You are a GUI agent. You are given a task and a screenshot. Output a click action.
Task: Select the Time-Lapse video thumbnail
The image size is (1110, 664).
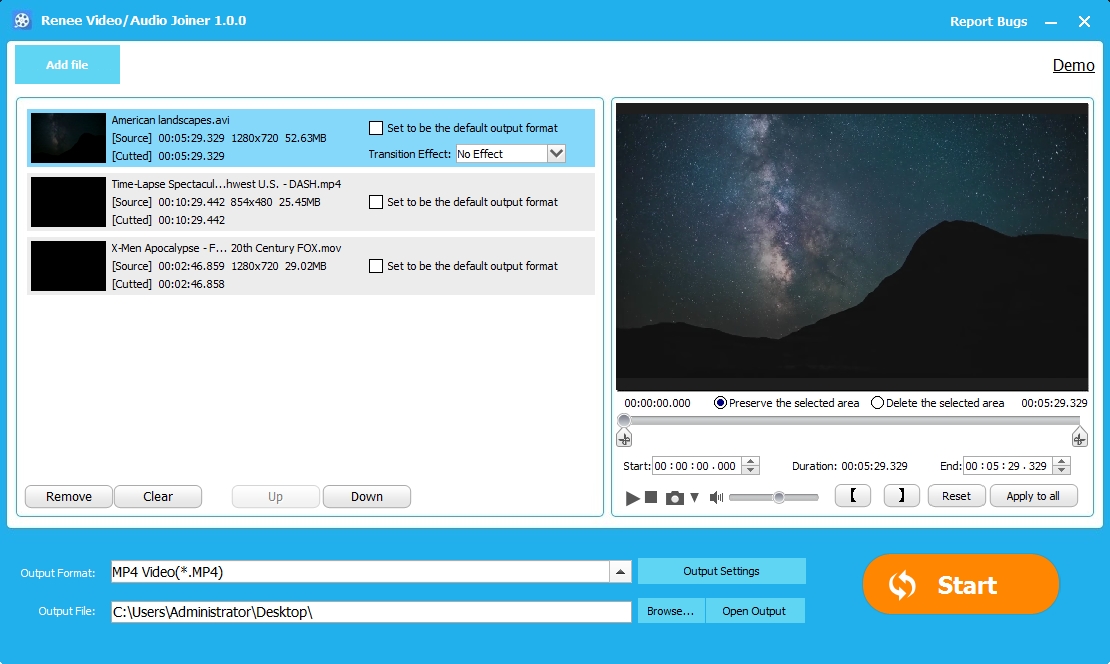[68, 202]
